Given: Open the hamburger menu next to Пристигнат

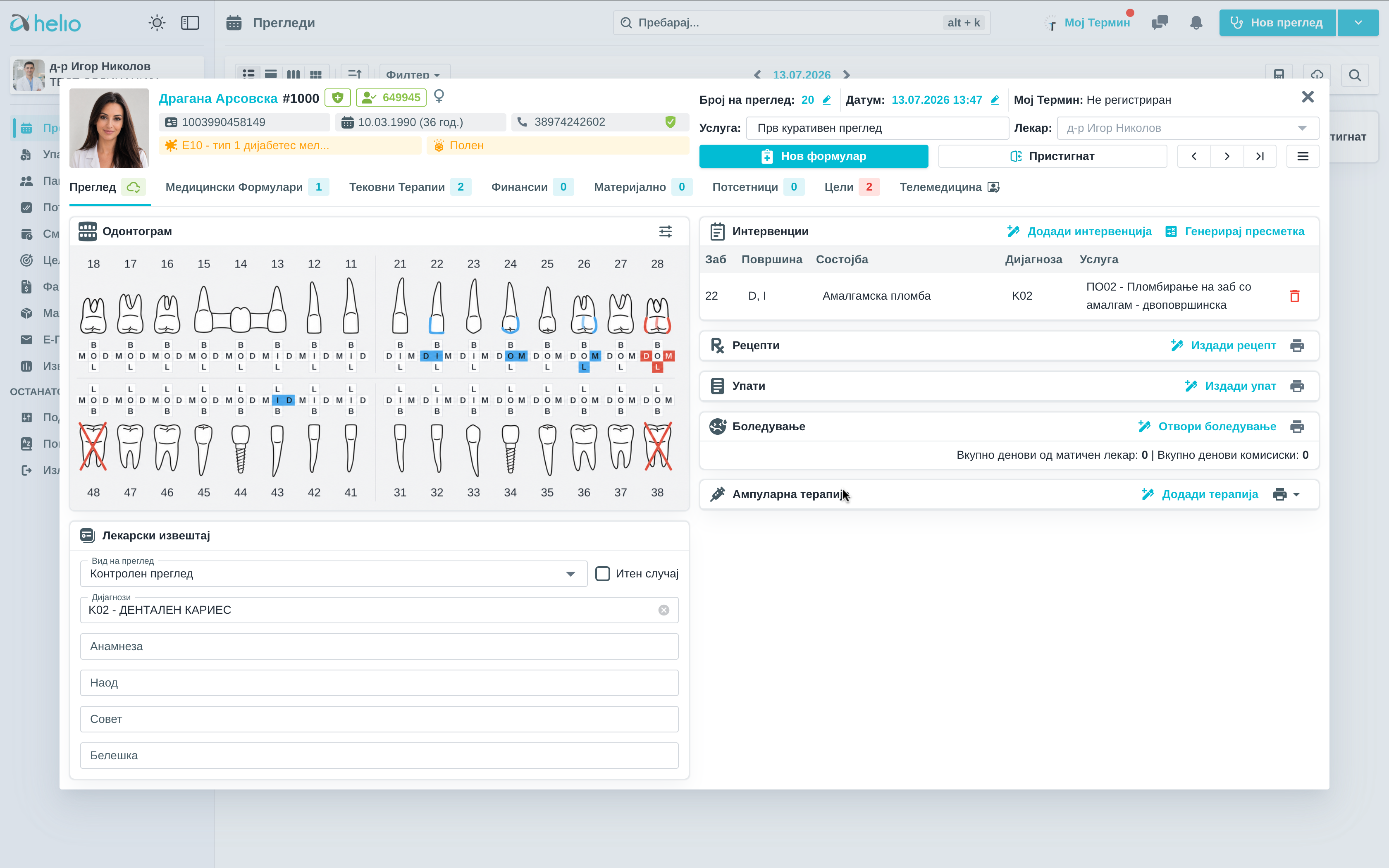Looking at the screenshot, I should click(x=1302, y=156).
